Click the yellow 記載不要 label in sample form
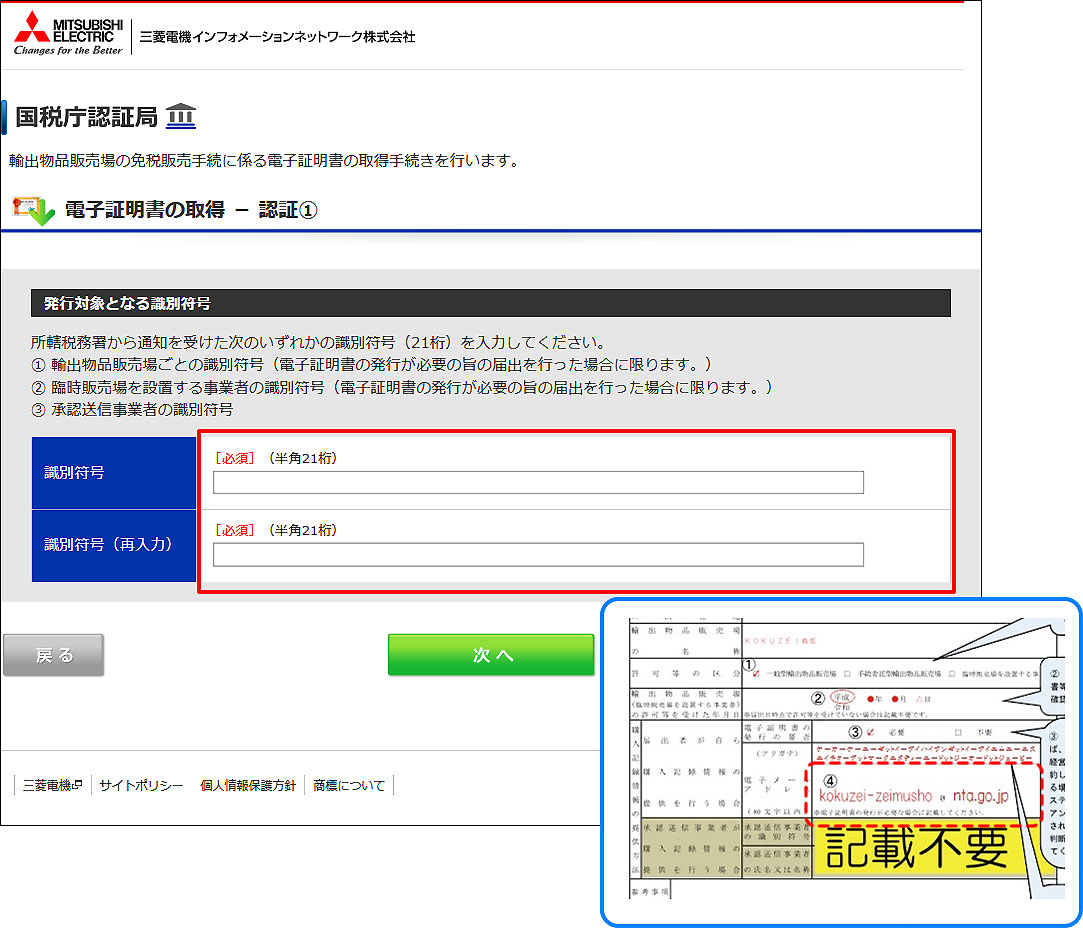This screenshot has width=1083, height=928. pos(915,849)
